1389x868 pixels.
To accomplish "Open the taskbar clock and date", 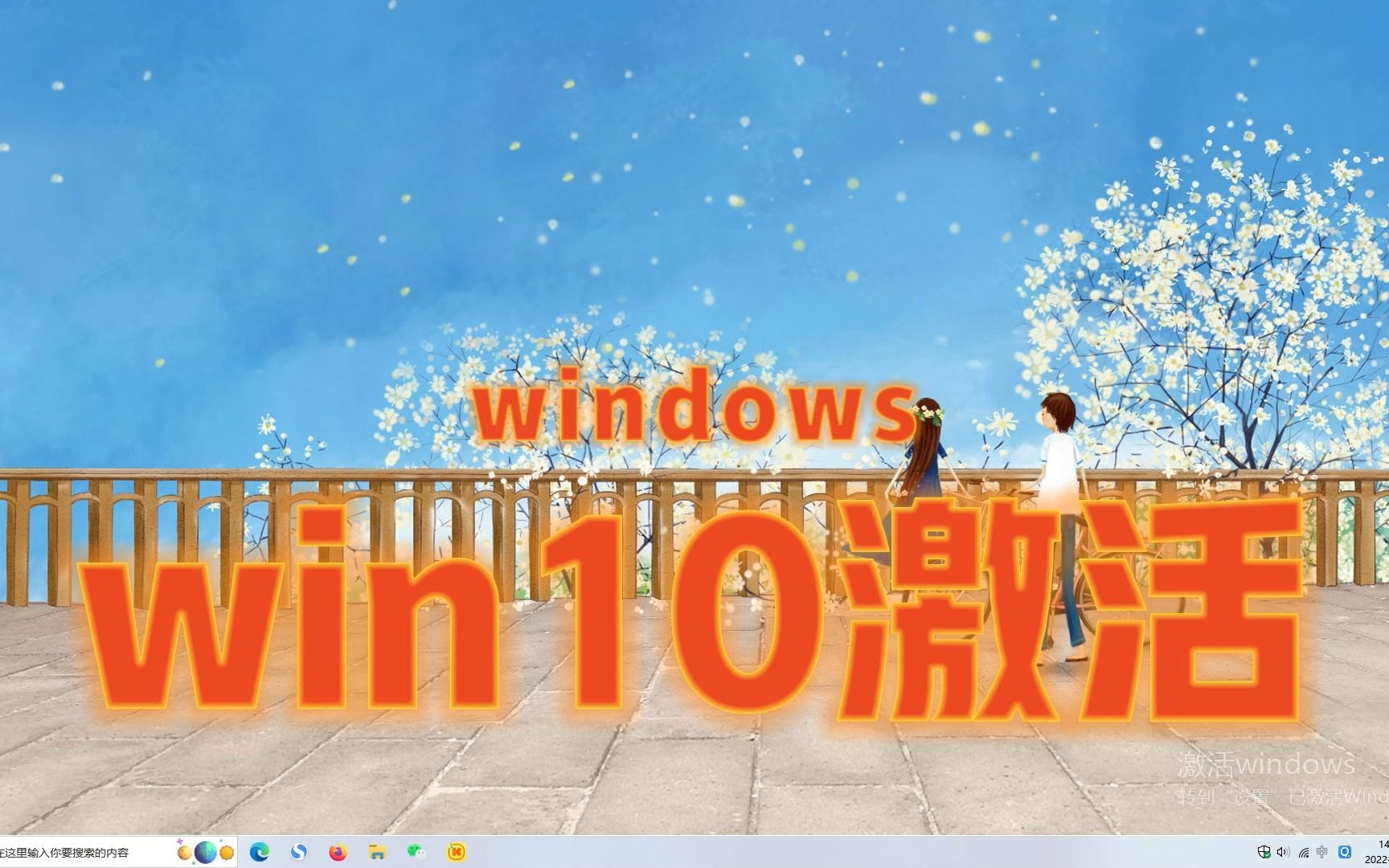I will tap(1376, 852).
